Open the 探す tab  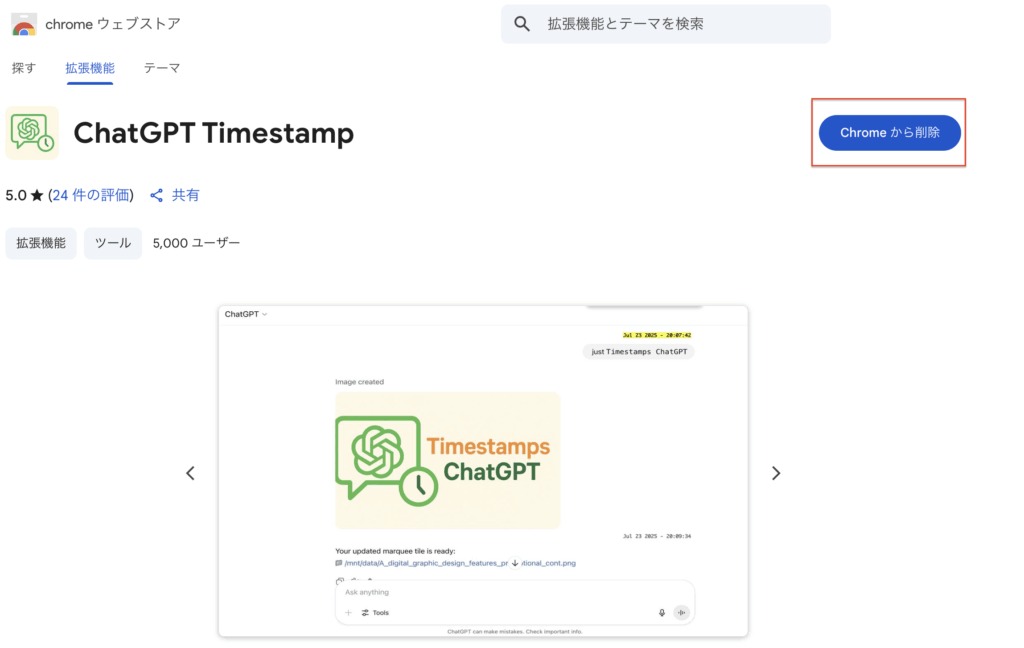[x=24, y=68]
